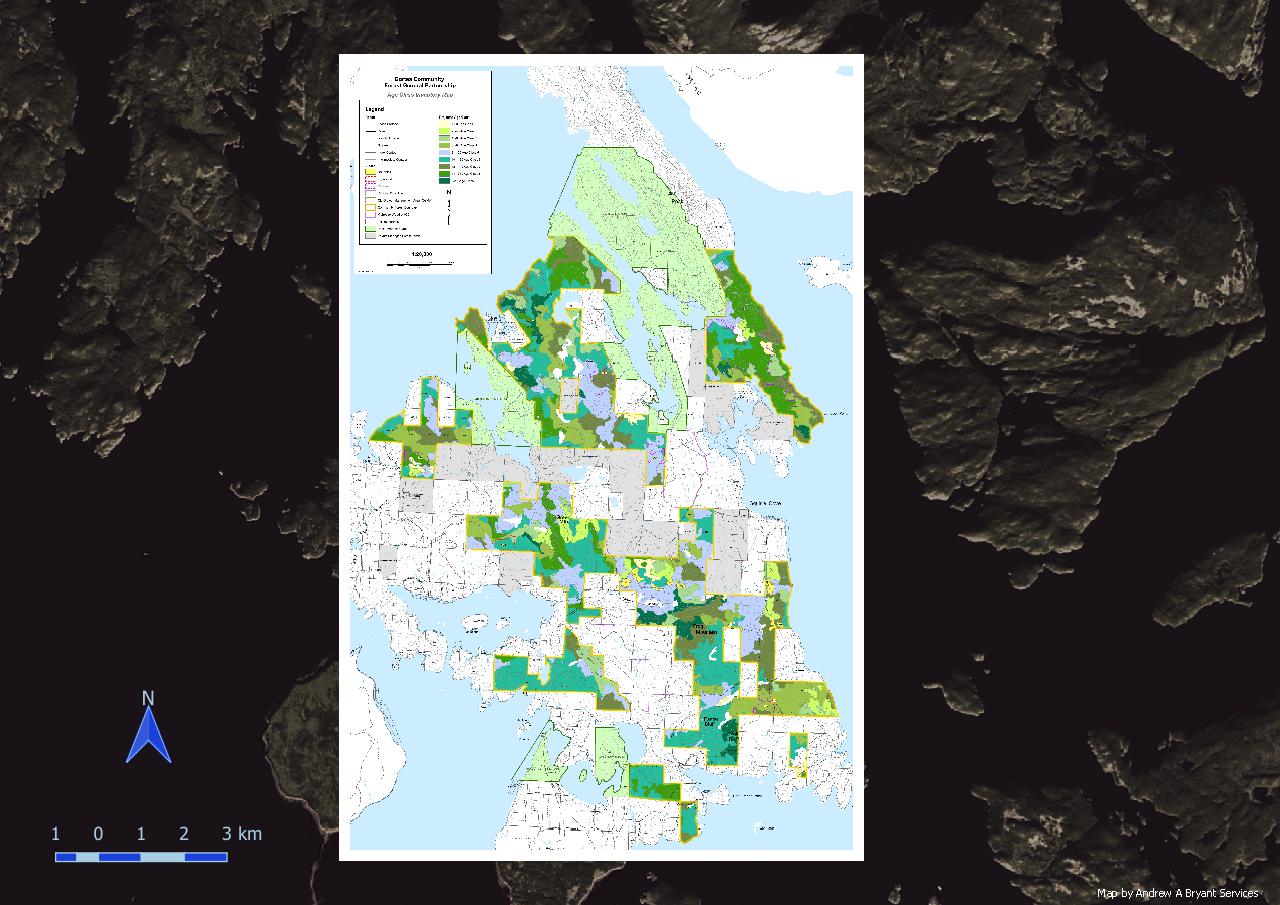Viewport: 1280px width, 905px height.
Task: Click the "3 km" scale bar label
Action: pyautogui.click(x=241, y=833)
